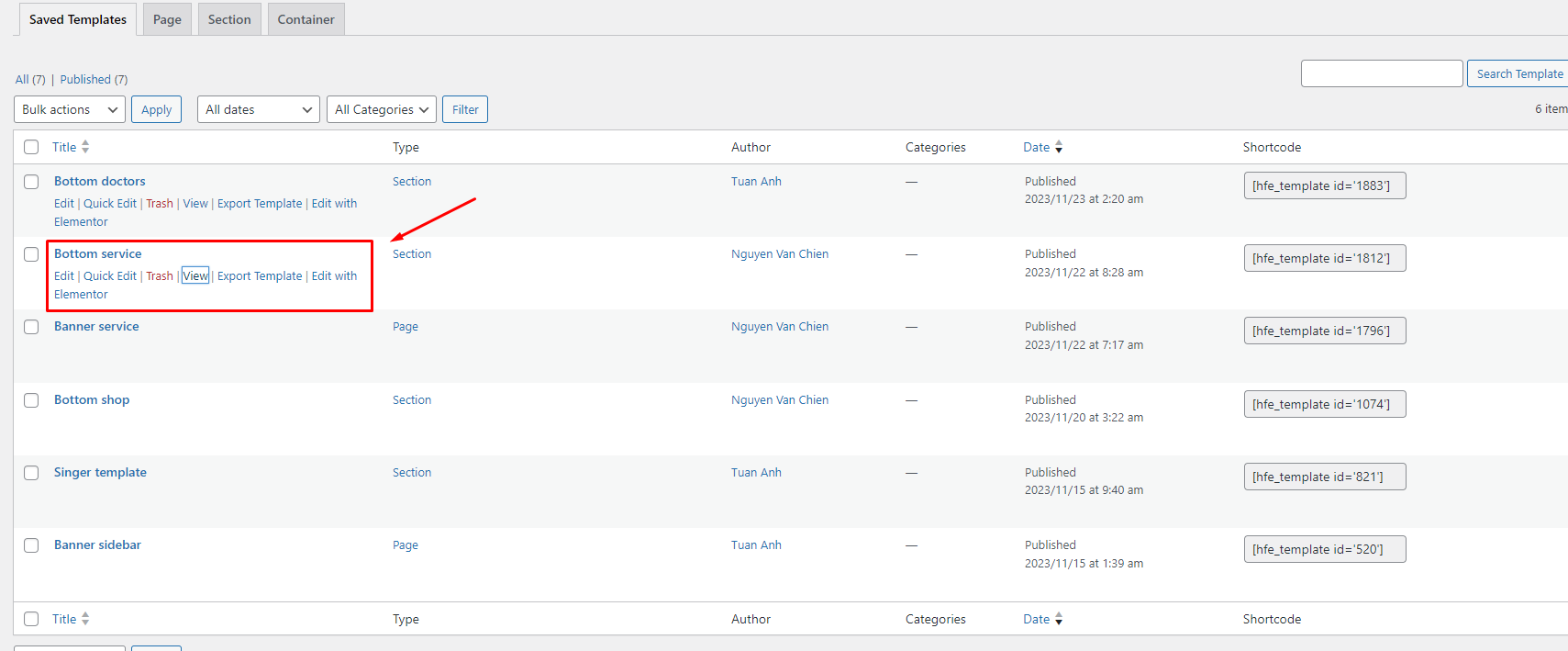
Task: Expand the All dates filter dropdown
Action: pos(258,109)
